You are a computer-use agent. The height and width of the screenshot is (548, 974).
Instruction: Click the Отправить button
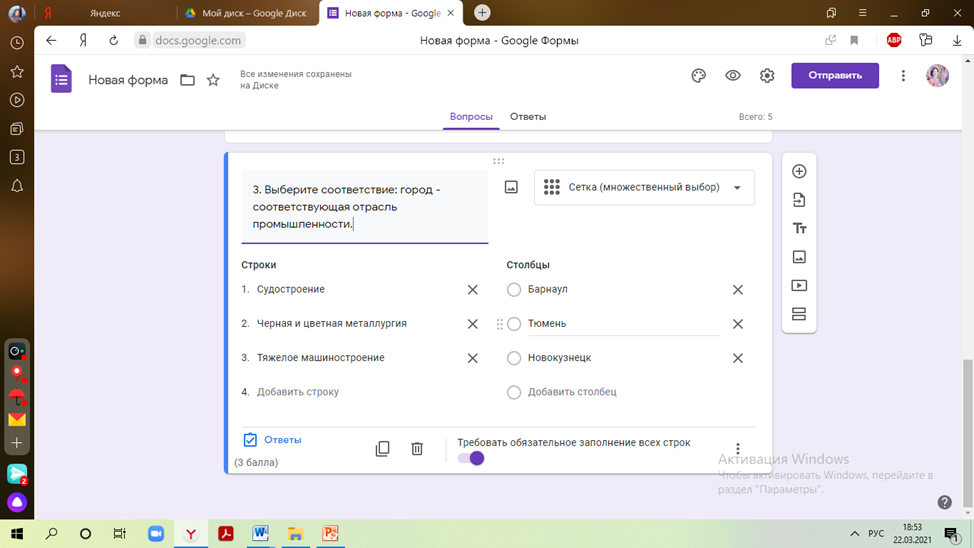[835, 76]
